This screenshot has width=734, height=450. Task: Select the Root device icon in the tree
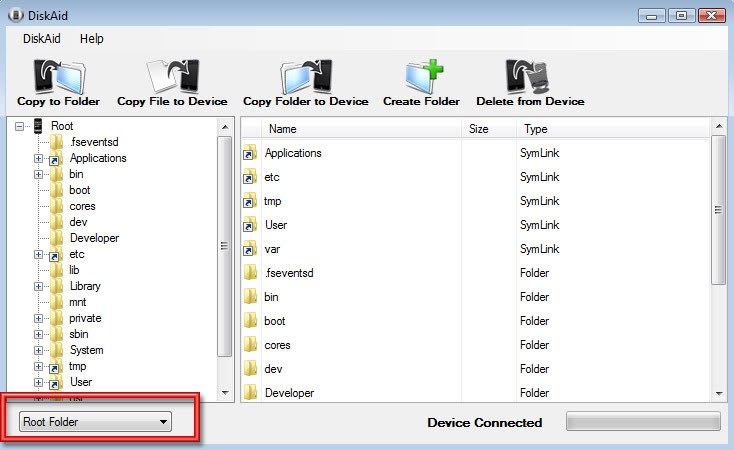[x=38, y=126]
